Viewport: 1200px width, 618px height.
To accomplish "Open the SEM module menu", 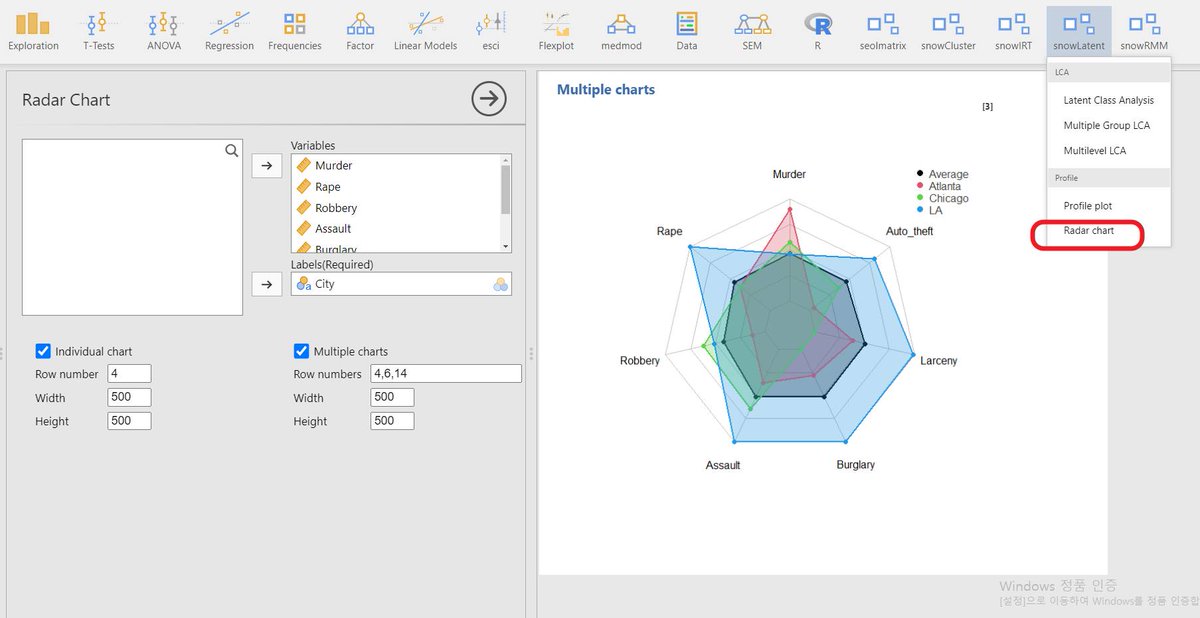I will 752,31.
